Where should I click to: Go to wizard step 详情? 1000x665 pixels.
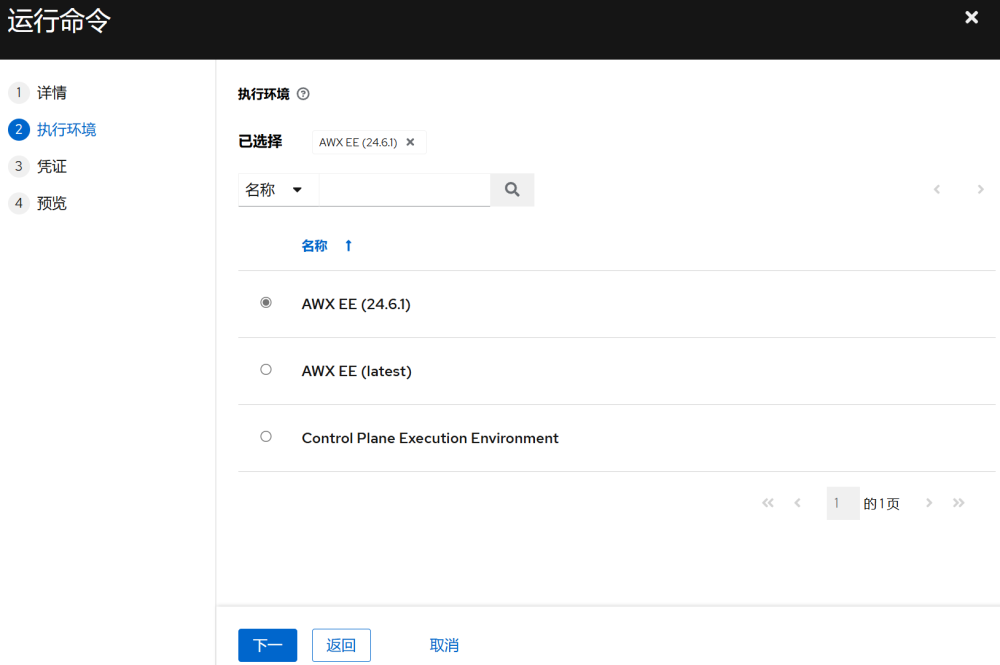click(x=50, y=92)
